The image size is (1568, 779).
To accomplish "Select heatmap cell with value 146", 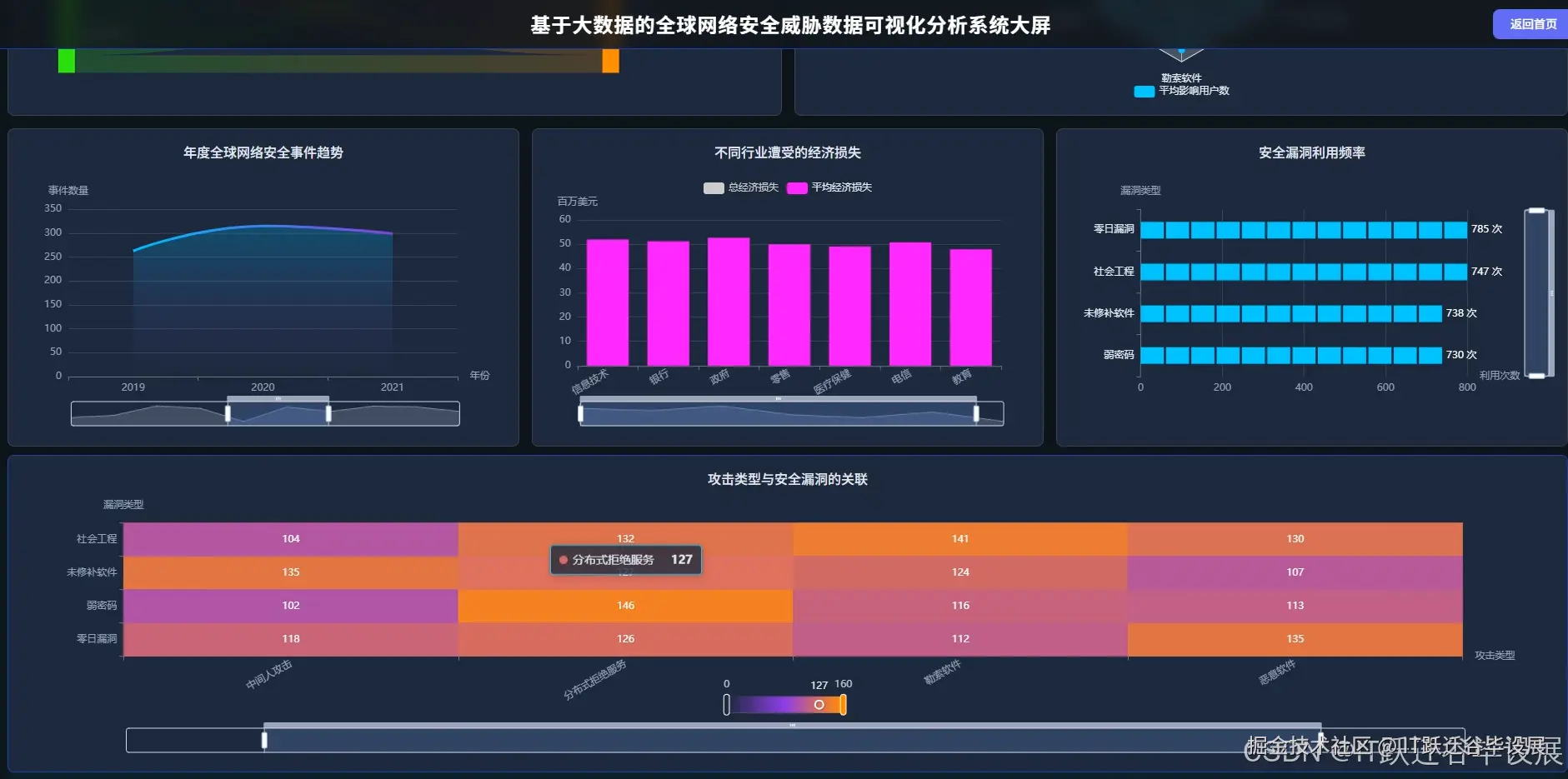I will [625, 606].
